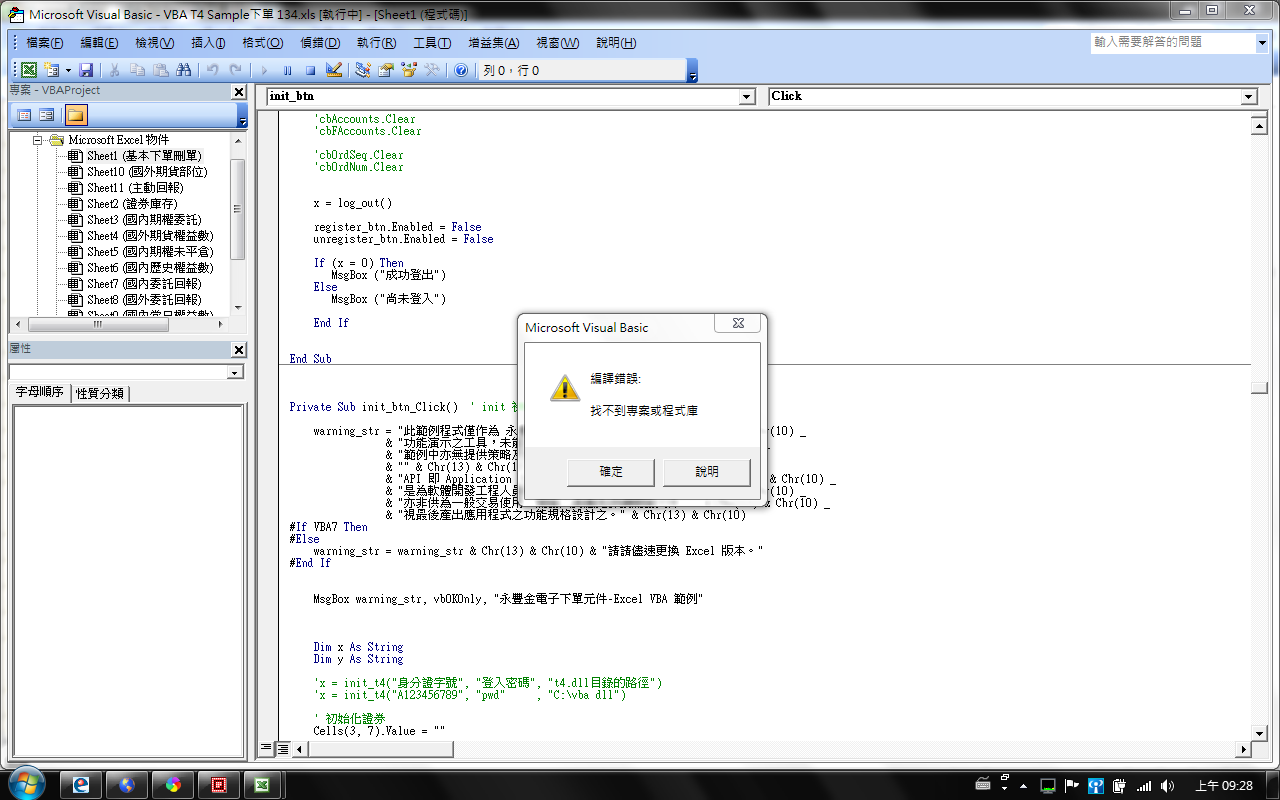Click the Undo toolbar icon

coord(212,70)
